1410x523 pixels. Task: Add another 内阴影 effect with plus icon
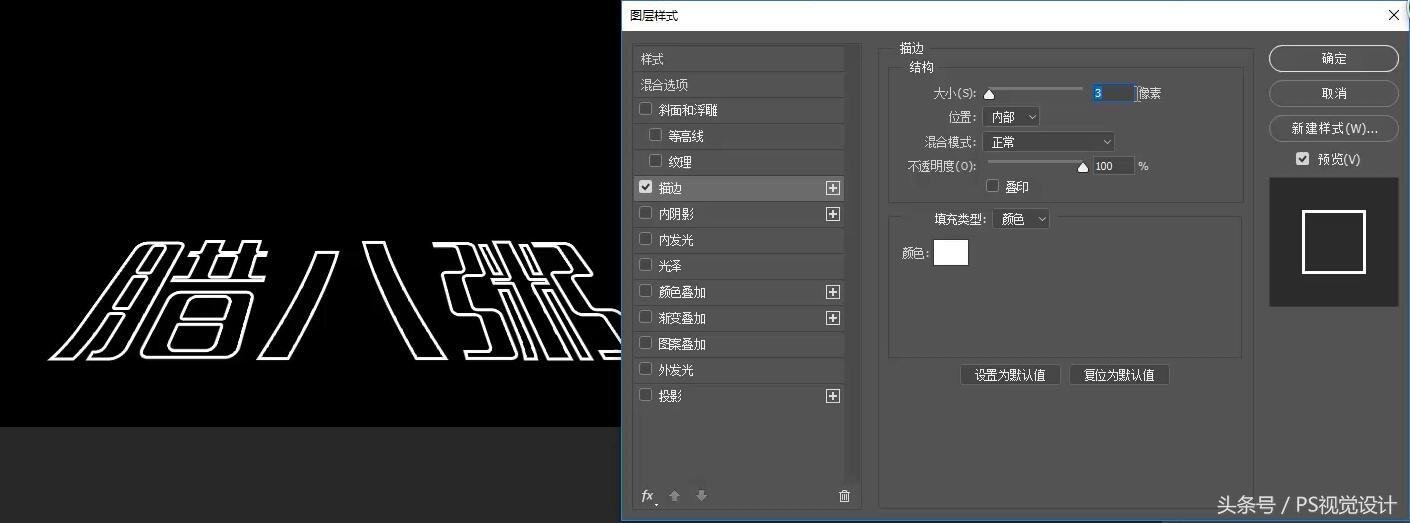point(833,214)
